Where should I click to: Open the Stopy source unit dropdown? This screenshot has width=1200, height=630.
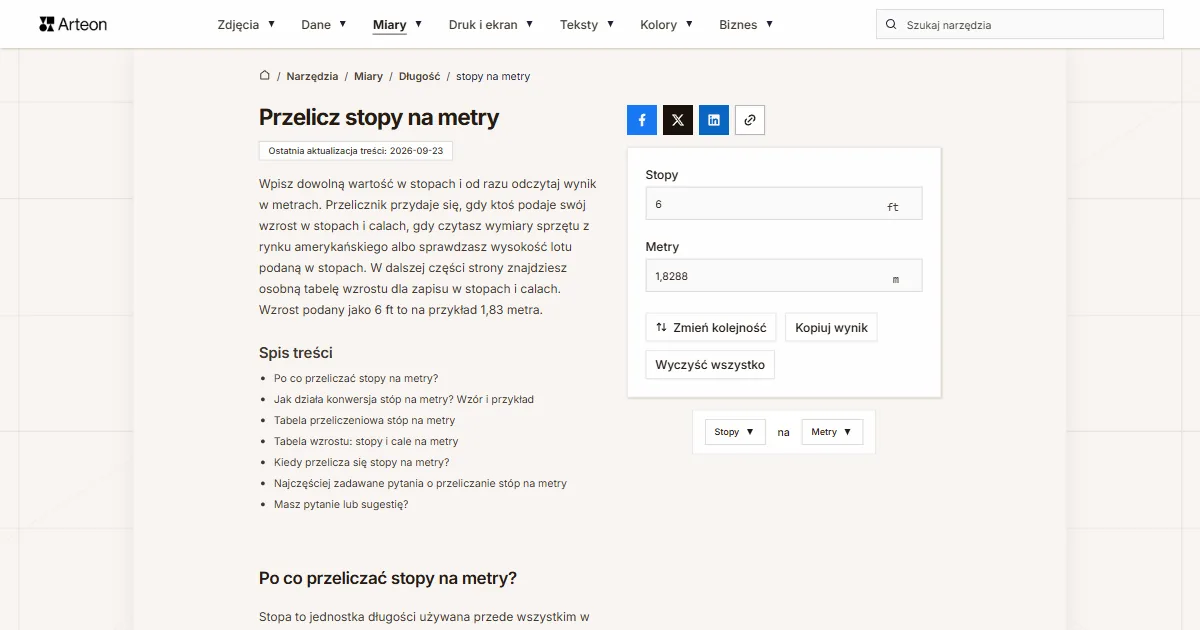point(735,432)
